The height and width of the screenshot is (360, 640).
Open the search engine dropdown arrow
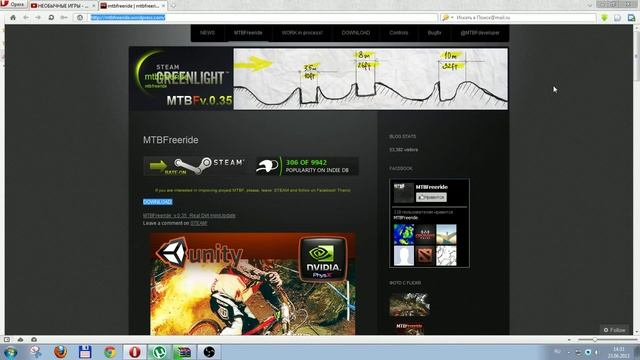(452, 18)
